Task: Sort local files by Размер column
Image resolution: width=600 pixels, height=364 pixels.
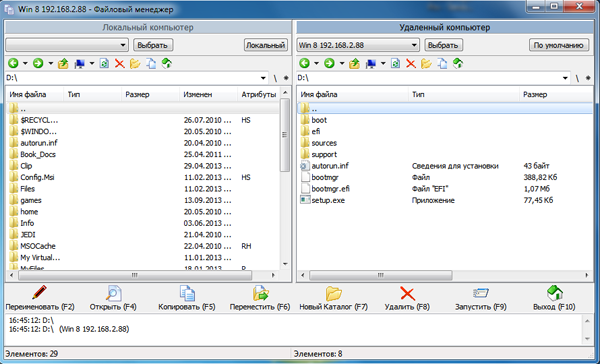Action: point(150,94)
